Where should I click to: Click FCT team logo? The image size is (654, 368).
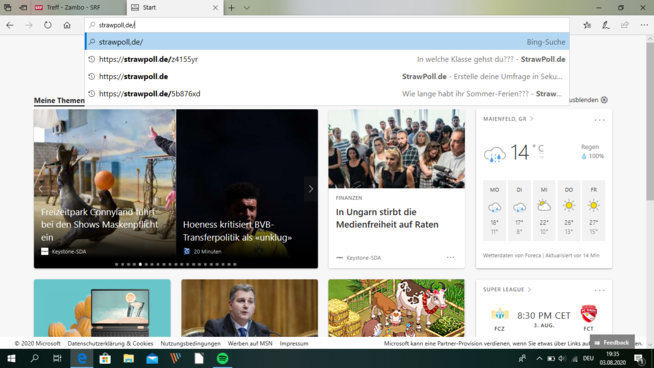(x=589, y=314)
